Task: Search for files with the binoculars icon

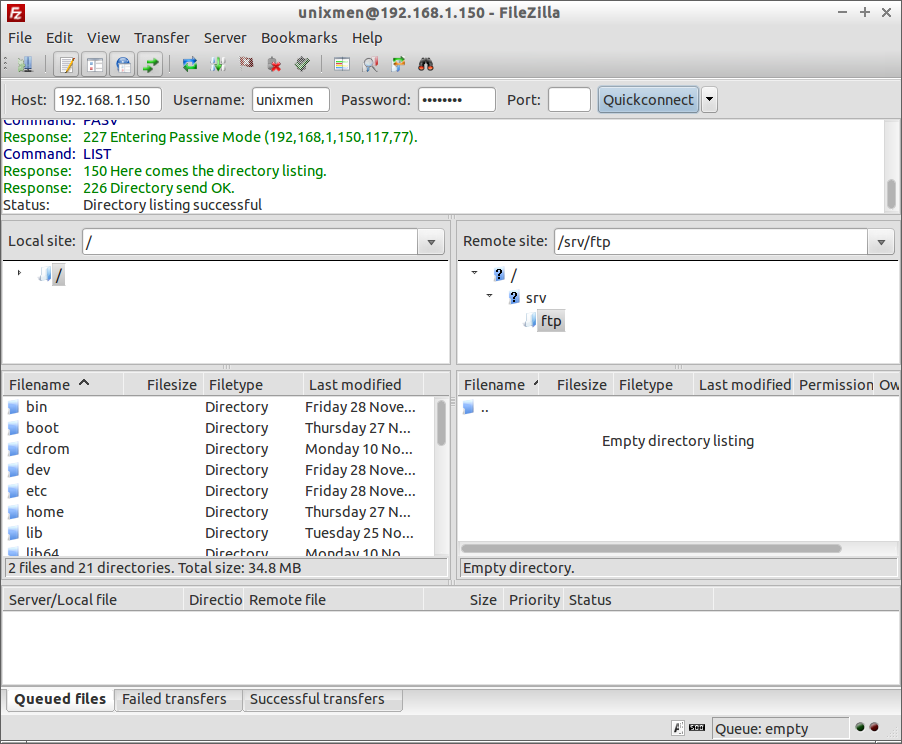Action: pyautogui.click(x=426, y=64)
